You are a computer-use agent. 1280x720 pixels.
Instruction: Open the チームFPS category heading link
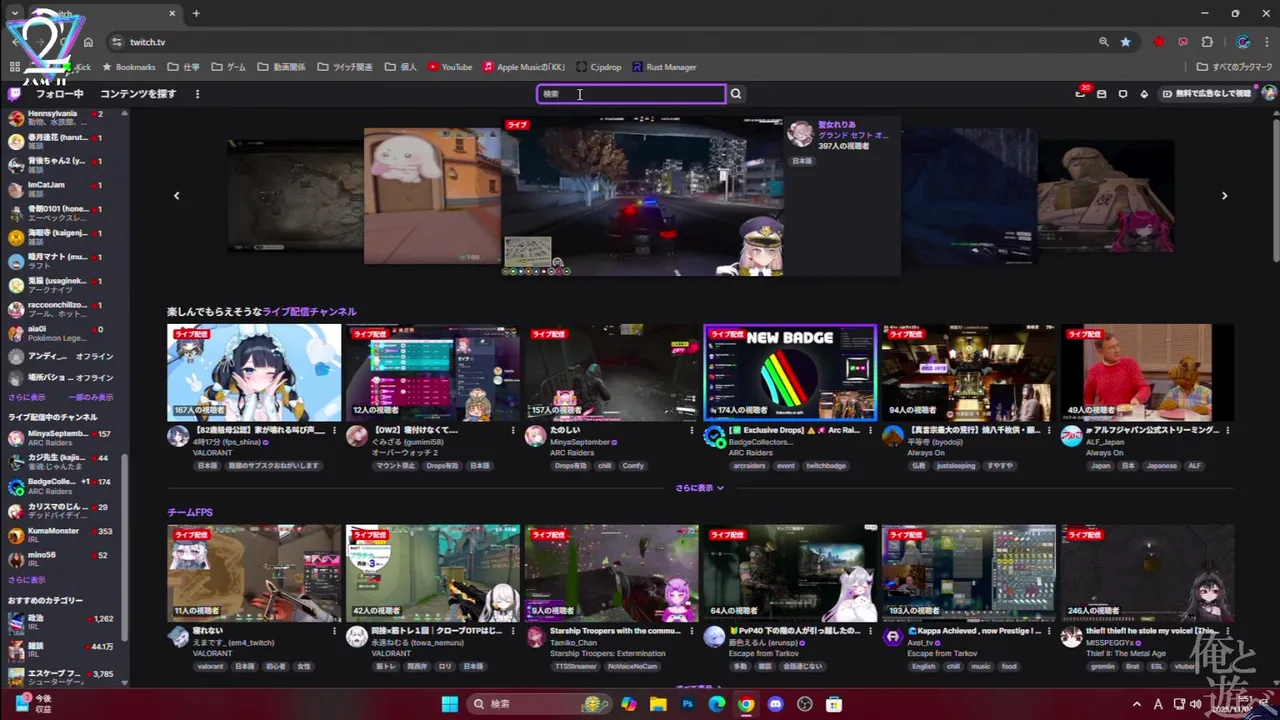190,512
